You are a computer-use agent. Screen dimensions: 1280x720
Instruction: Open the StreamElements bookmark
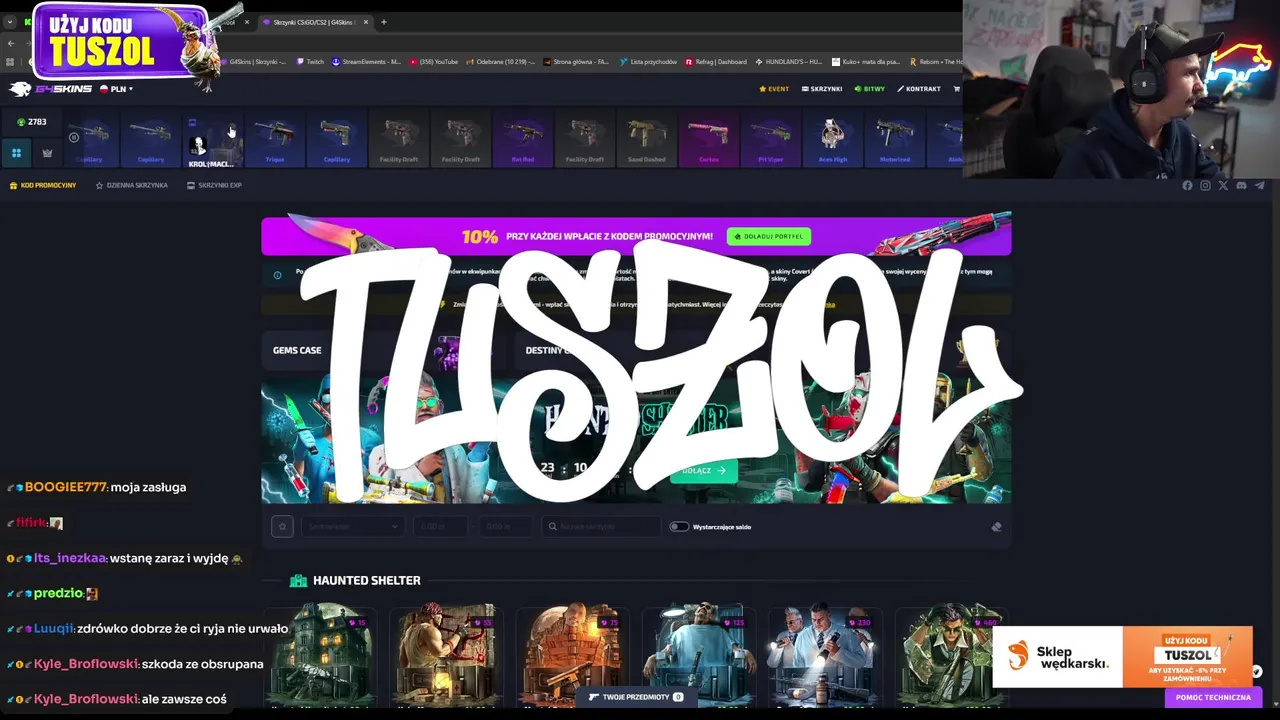[366, 62]
